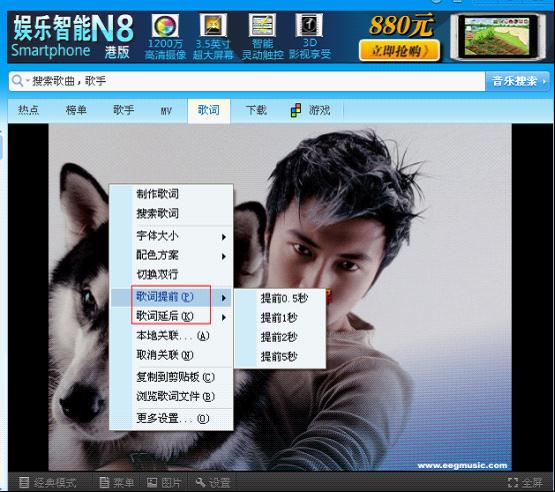Switch to the 热点 tab
555x492 pixels.
(x=28, y=110)
